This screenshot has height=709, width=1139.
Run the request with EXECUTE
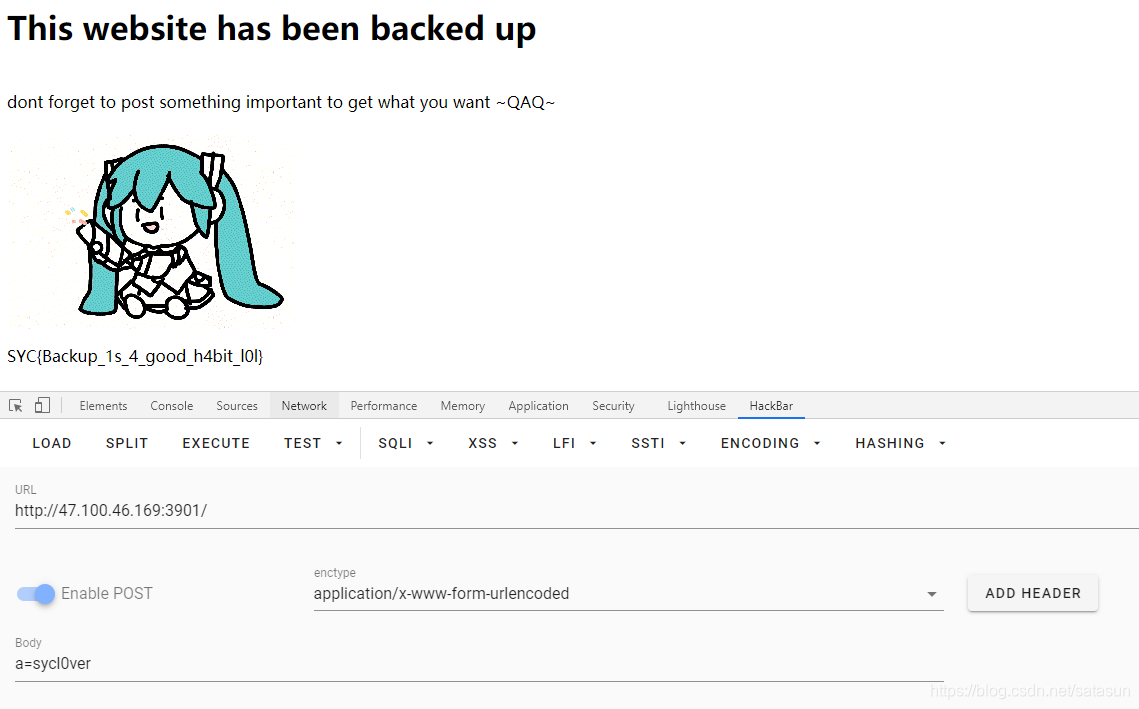pyautogui.click(x=216, y=443)
